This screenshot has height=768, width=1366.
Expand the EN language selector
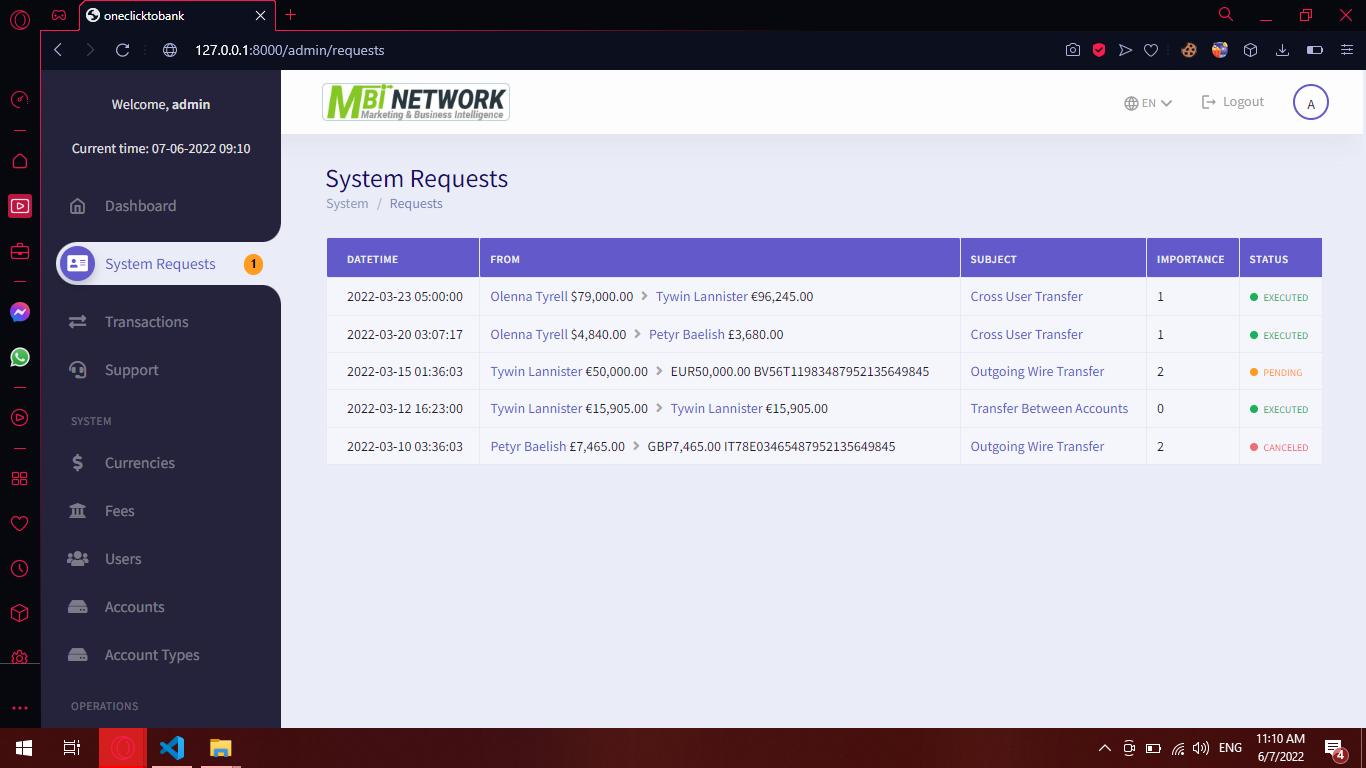pos(1147,102)
